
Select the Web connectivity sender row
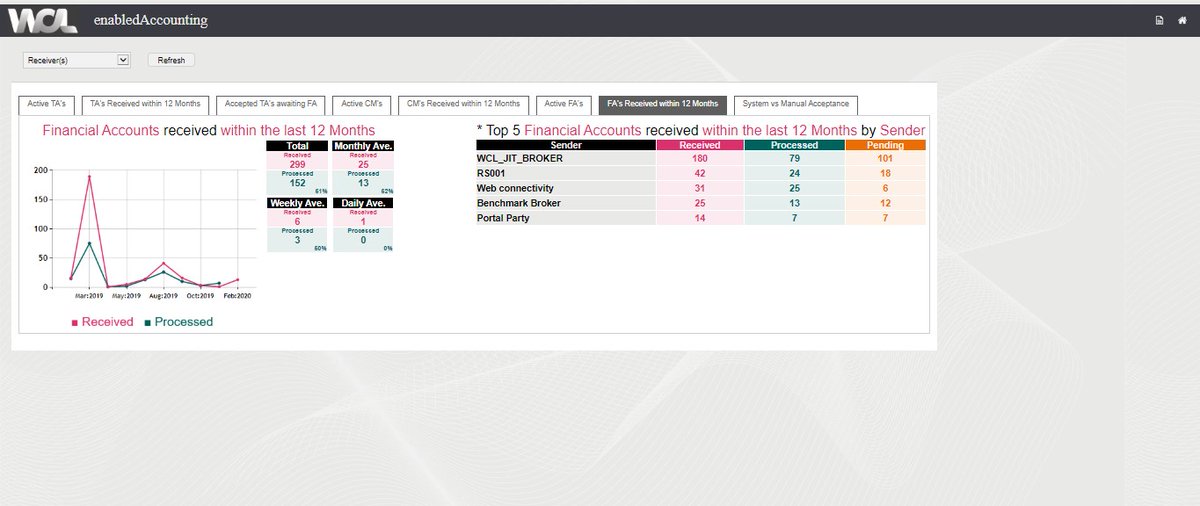click(x=700, y=188)
